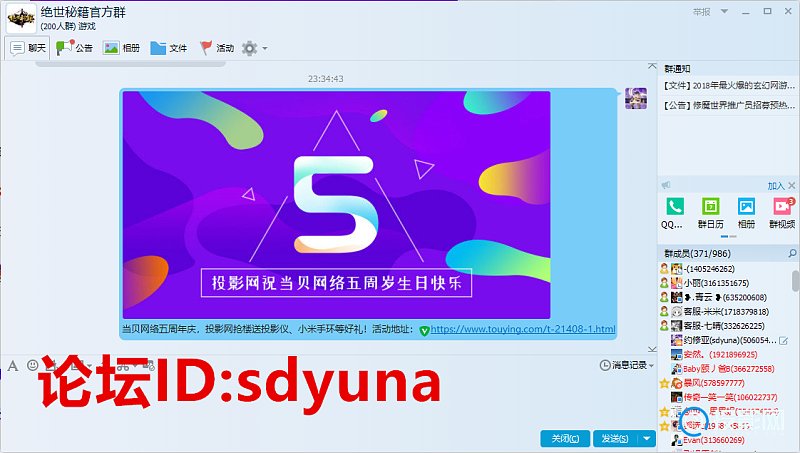
Task: Click the 关闭(C) button
Action: (x=565, y=438)
